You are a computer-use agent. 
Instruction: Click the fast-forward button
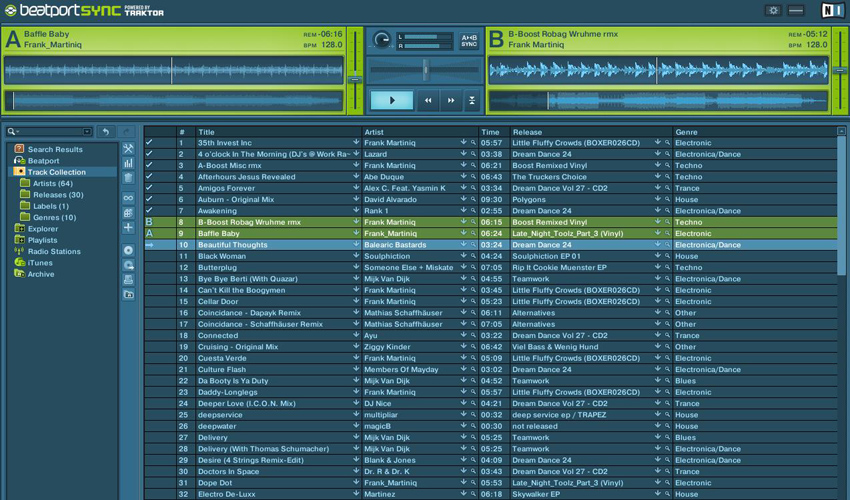pyautogui.click(x=451, y=100)
